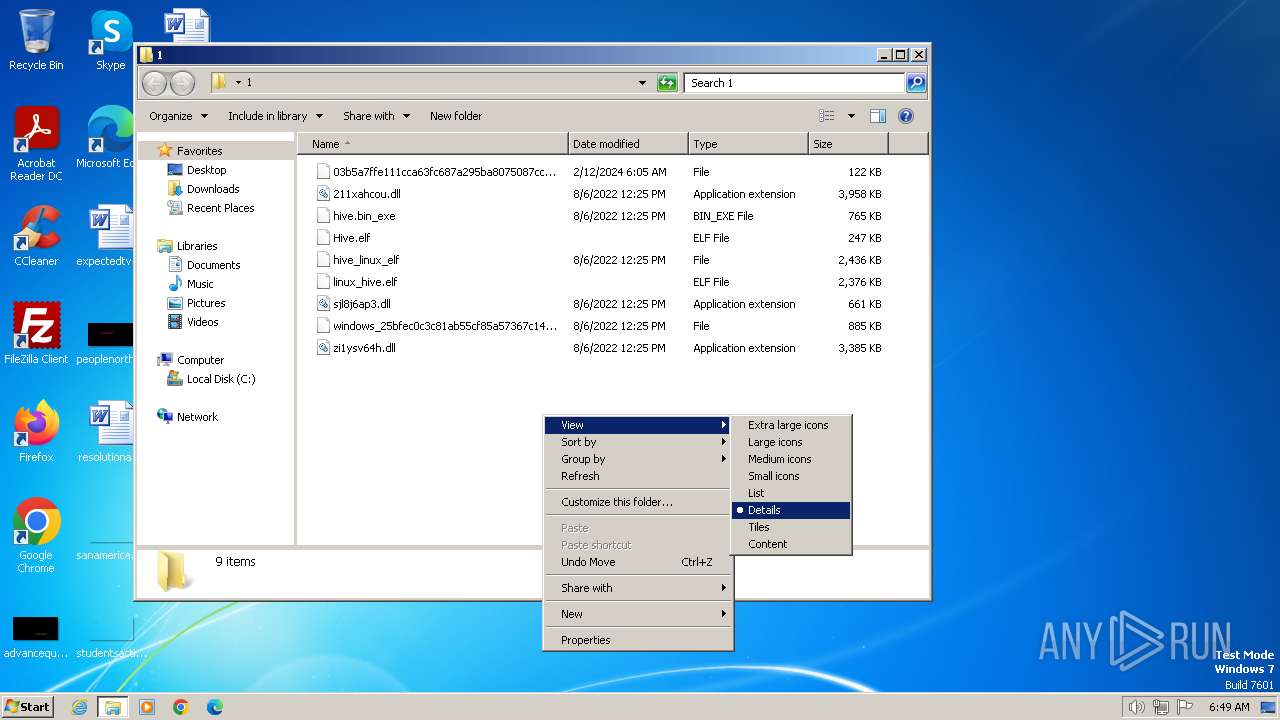Launch Firefox desktop shortcut
Image resolution: width=1280 pixels, height=720 pixels.
click(36, 432)
